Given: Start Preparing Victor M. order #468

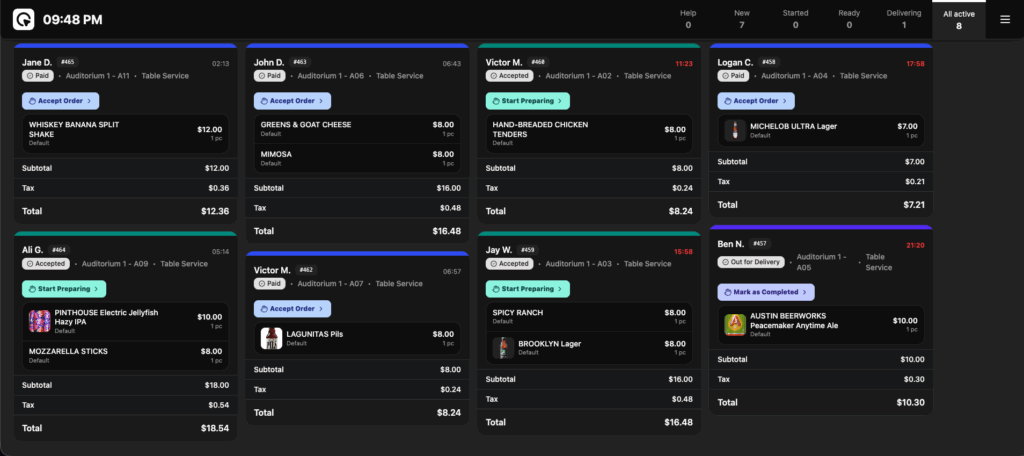Looking at the screenshot, I should click(527, 100).
